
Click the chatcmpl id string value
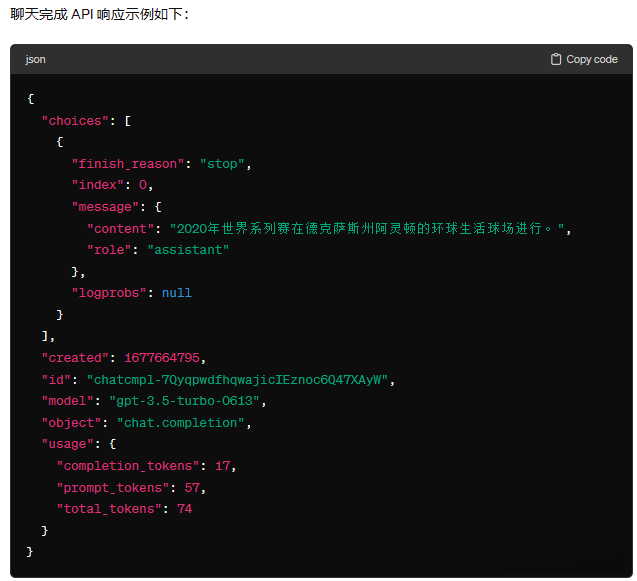tap(241, 380)
